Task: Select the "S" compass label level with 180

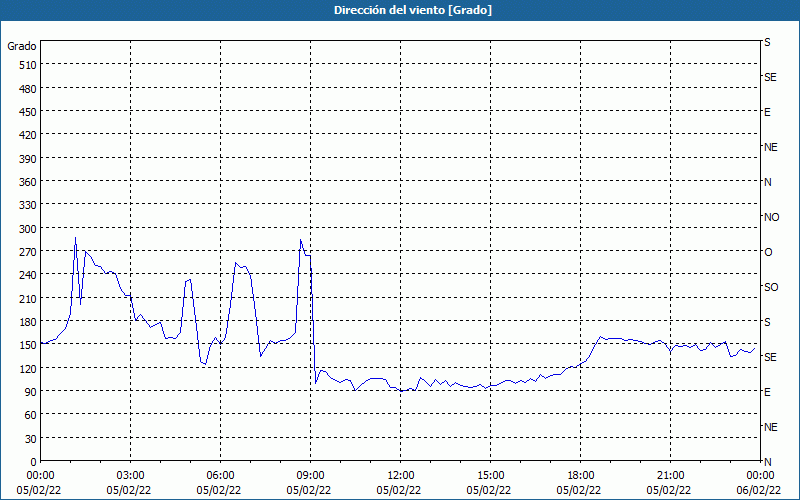Action: click(x=767, y=322)
